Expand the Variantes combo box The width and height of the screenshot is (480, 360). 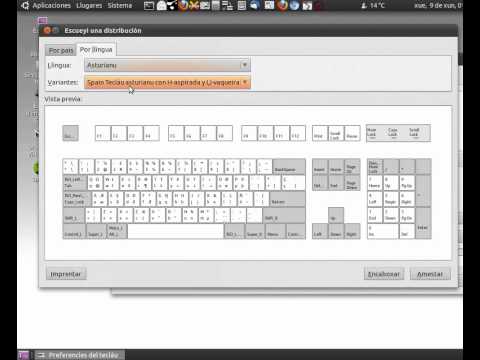167,82
